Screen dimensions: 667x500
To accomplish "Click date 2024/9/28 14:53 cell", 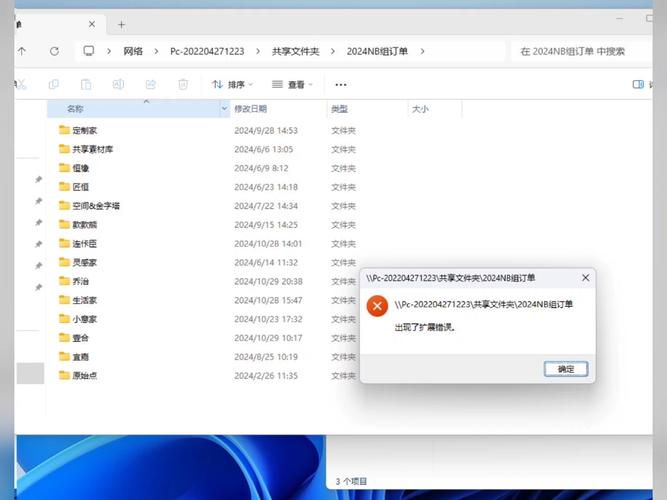I will click(x=266, y=130).
